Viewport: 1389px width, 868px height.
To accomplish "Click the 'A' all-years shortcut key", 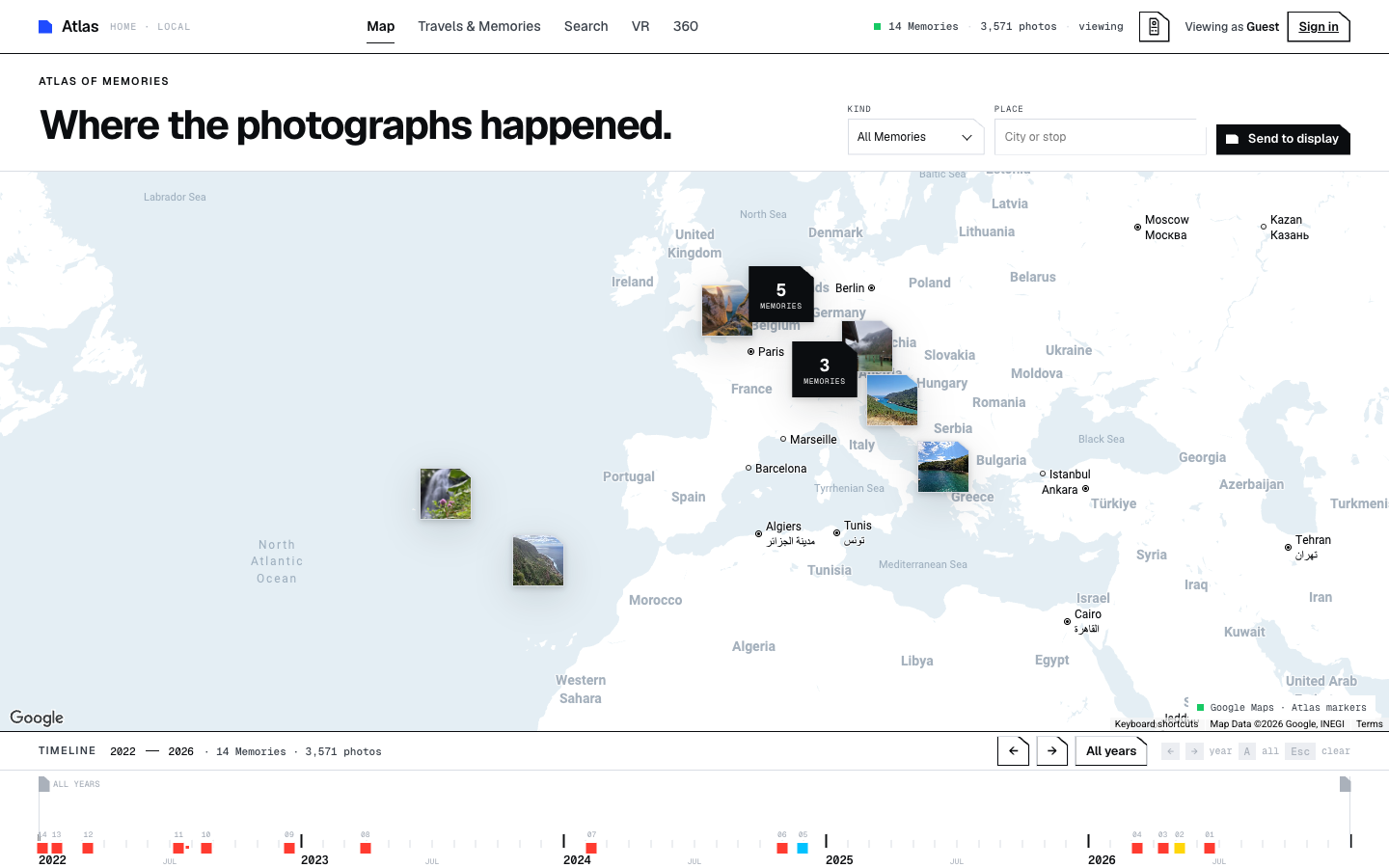I will (1247, 751).
